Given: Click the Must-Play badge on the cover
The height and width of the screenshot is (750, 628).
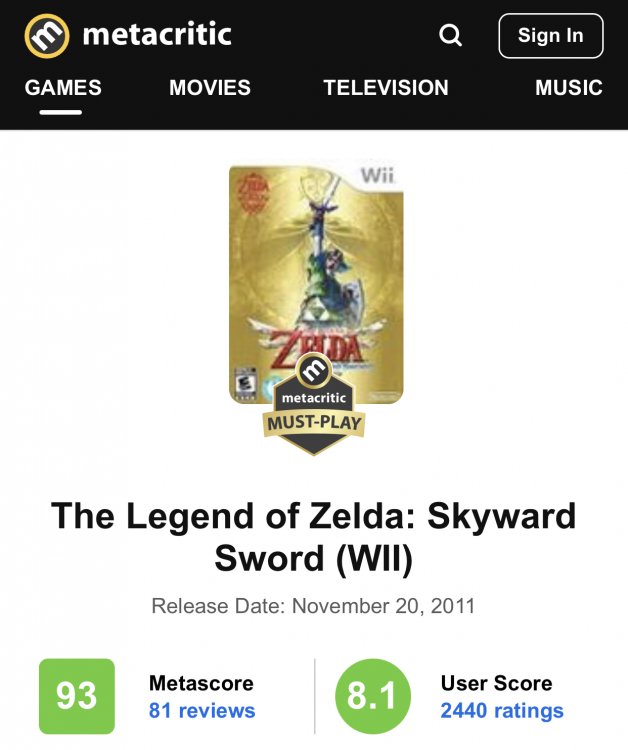Looking at the screenshot, I should click(x=314, y=404).
